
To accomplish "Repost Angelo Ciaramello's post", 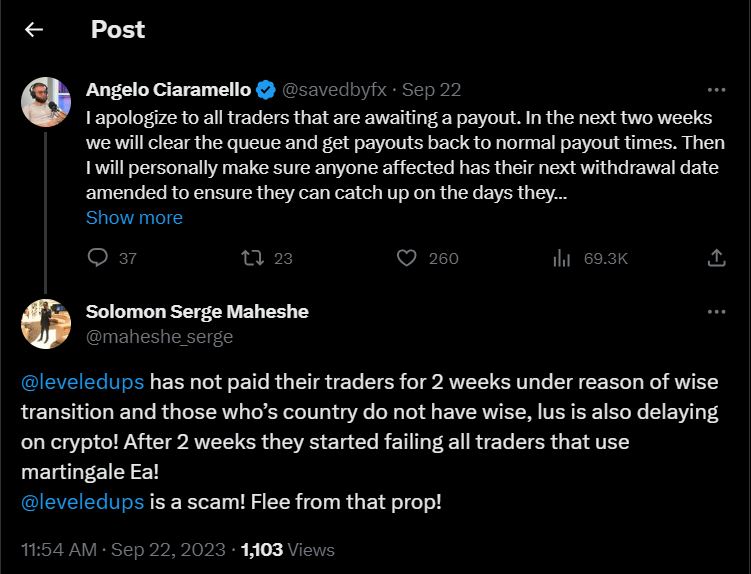I will click(x=253, y=258).
